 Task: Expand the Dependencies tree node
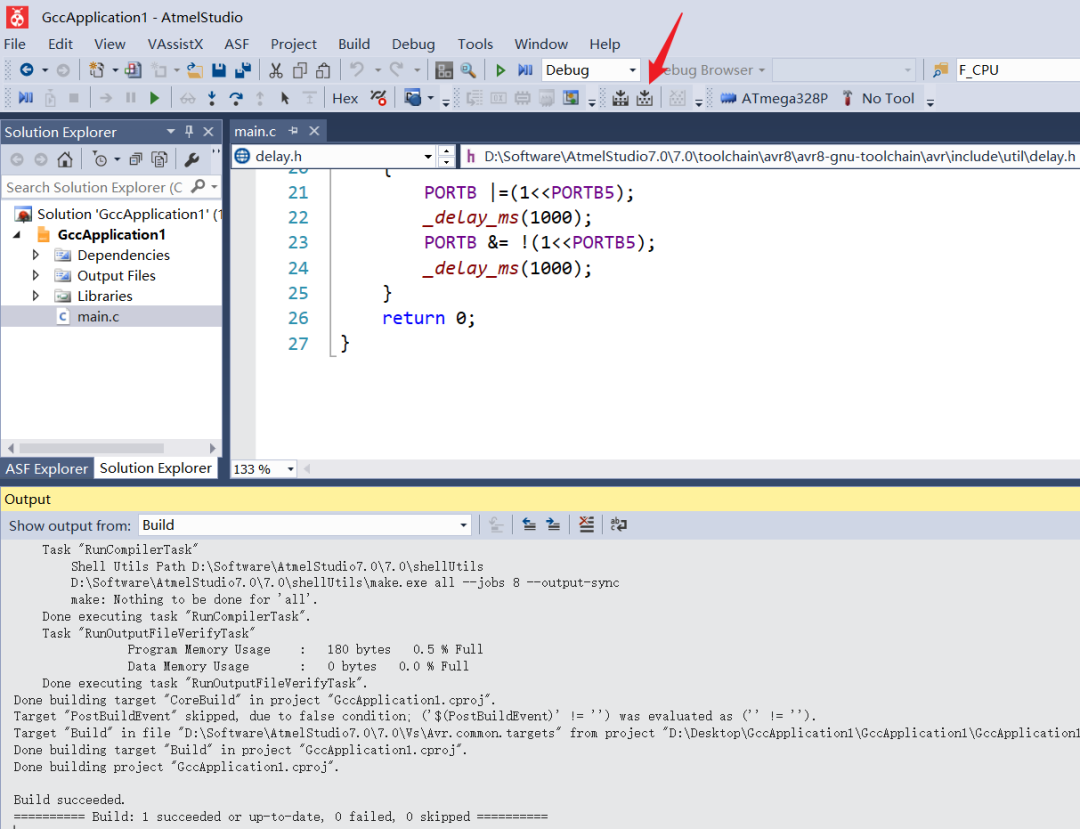pos(36,255)
